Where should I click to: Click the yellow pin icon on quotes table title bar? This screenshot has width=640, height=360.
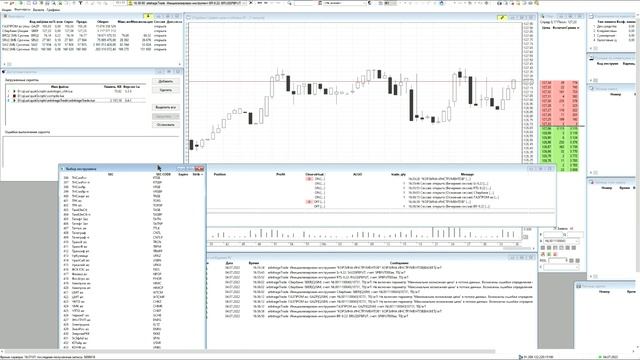coord(148,16)
